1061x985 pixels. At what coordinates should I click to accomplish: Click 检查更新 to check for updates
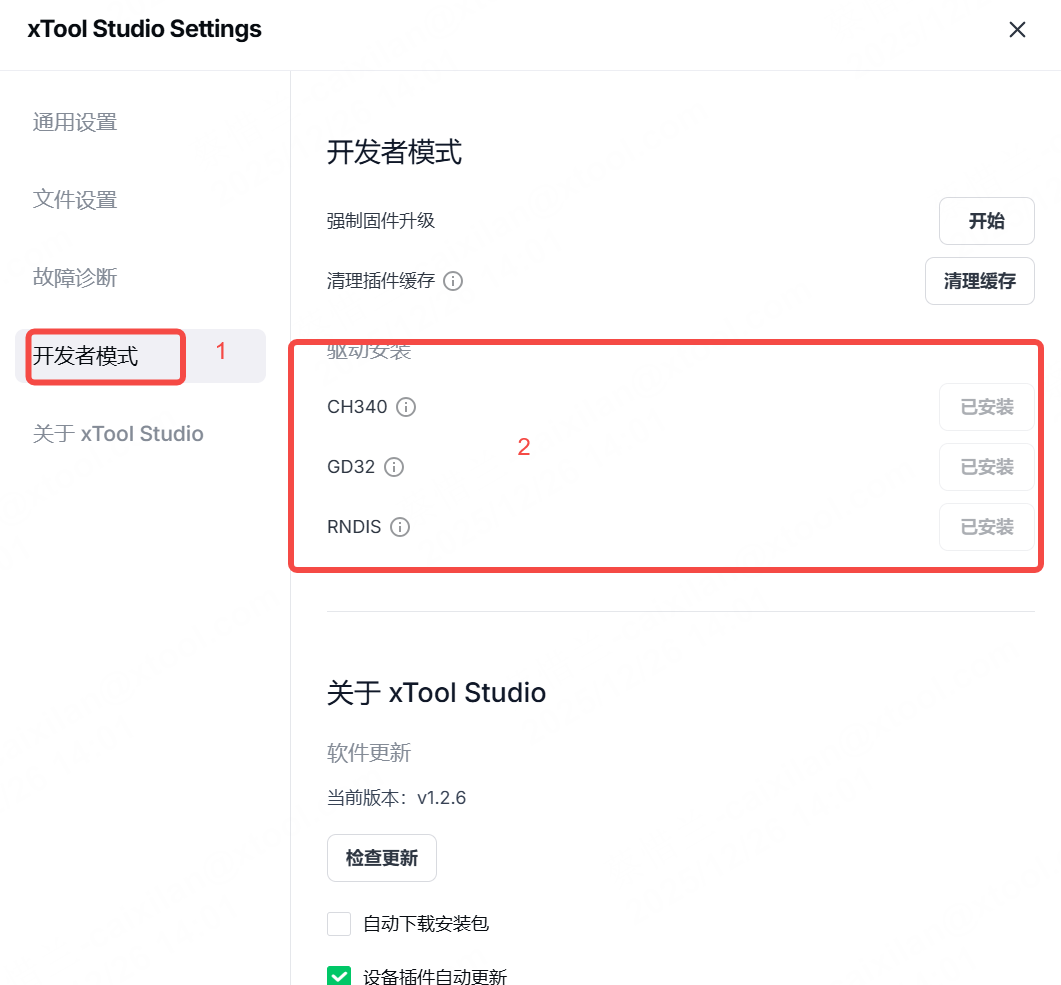point(382,858)
